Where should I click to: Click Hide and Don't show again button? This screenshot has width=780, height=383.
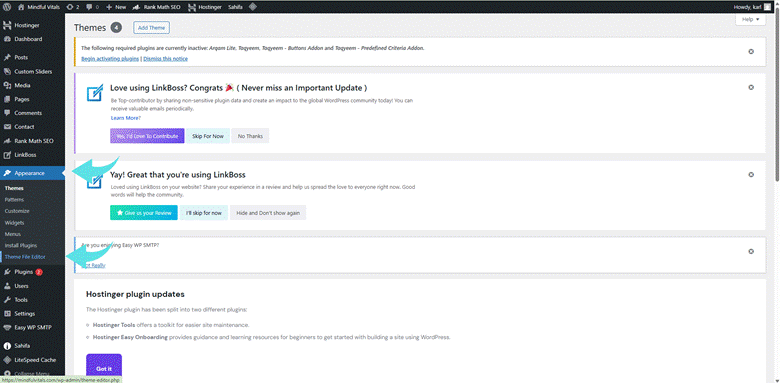point(268,213)
